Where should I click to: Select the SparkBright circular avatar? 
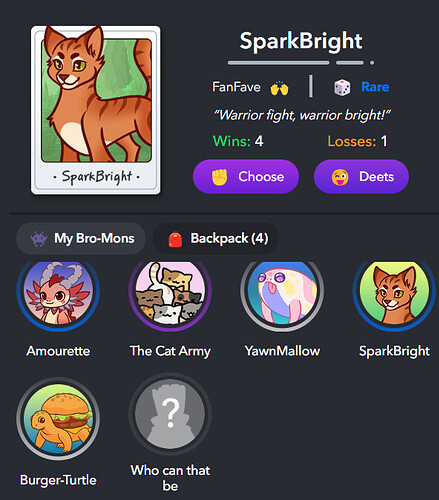click(394, 292)
